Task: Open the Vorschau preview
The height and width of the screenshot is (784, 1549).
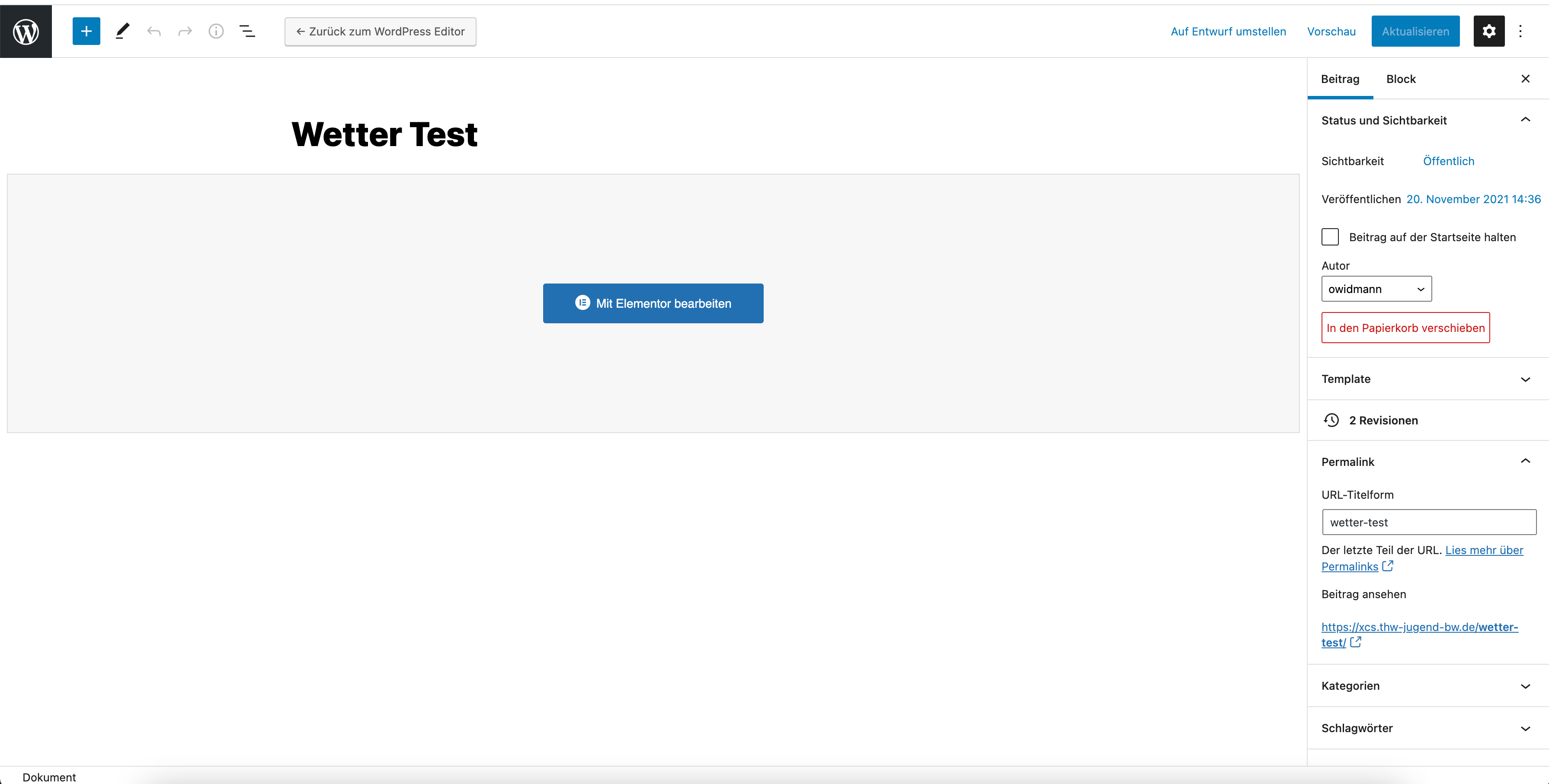Action: [1331, 31]
